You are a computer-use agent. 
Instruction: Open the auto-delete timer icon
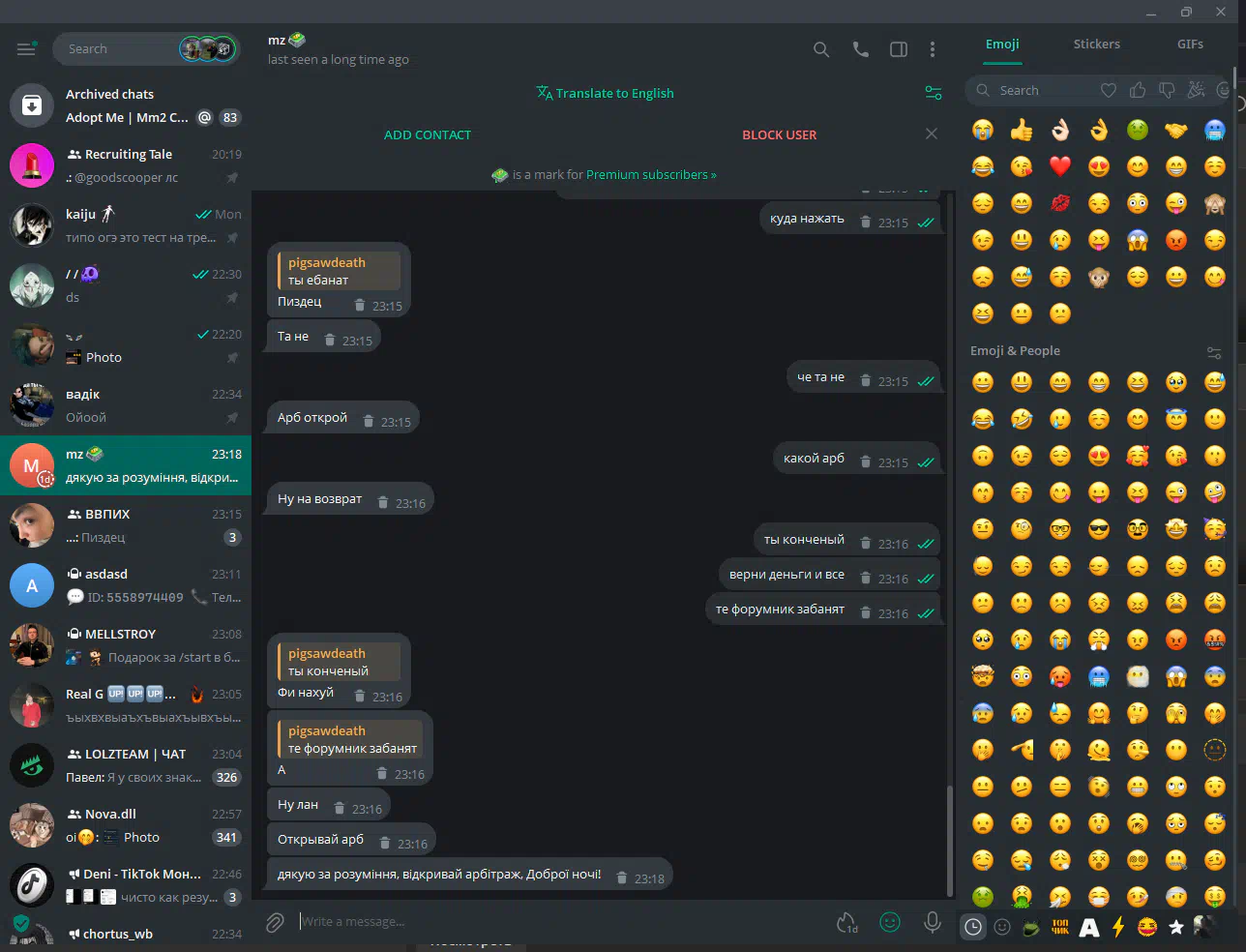[x=847, y=923]
